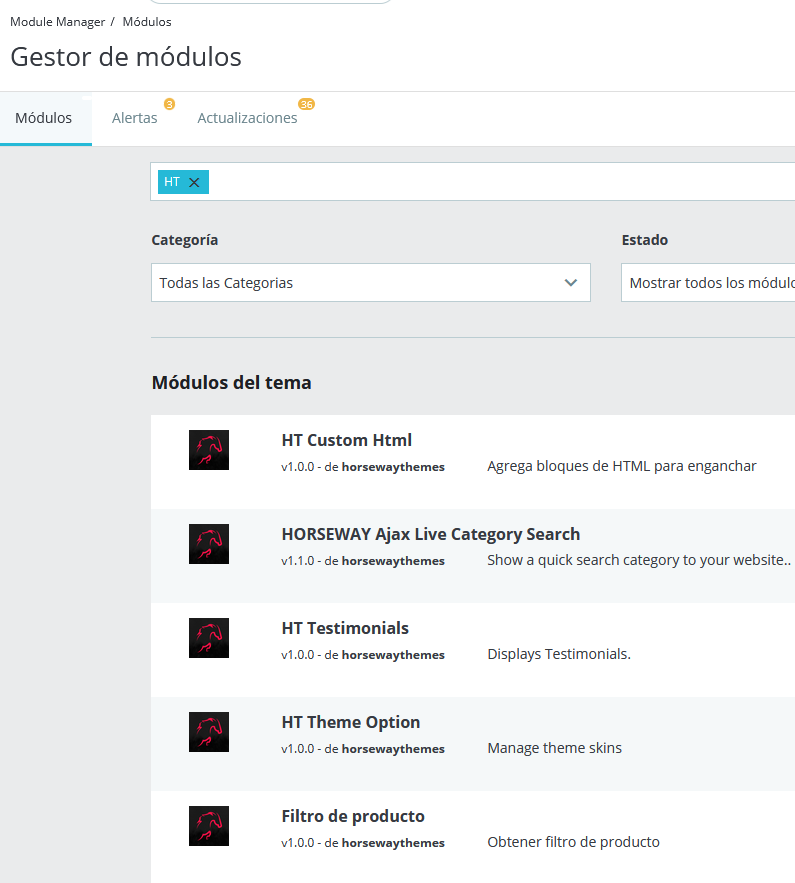Open the Todas las Categorias dropdown
The height and width of the screenshot is (883, 795).
coord(370,283)
